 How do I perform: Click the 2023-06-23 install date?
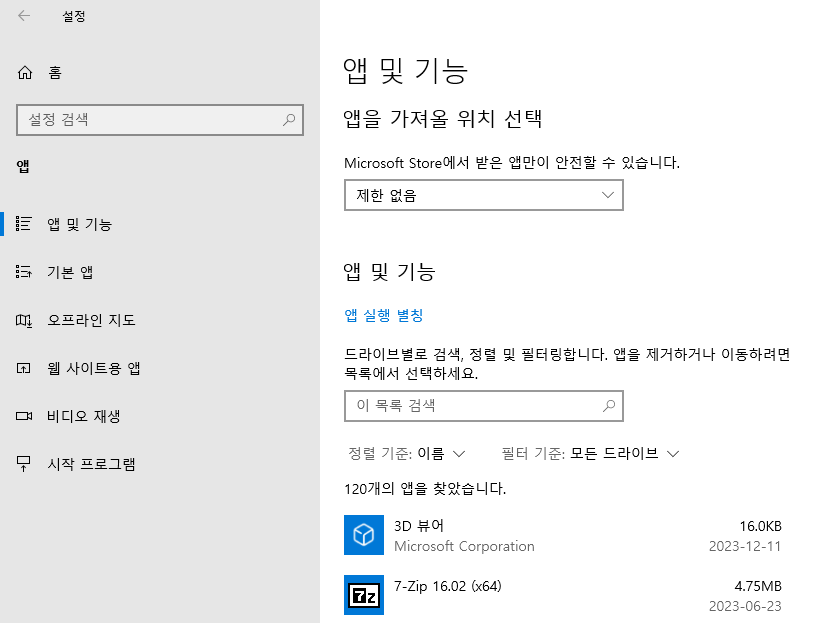click(745, 606)
